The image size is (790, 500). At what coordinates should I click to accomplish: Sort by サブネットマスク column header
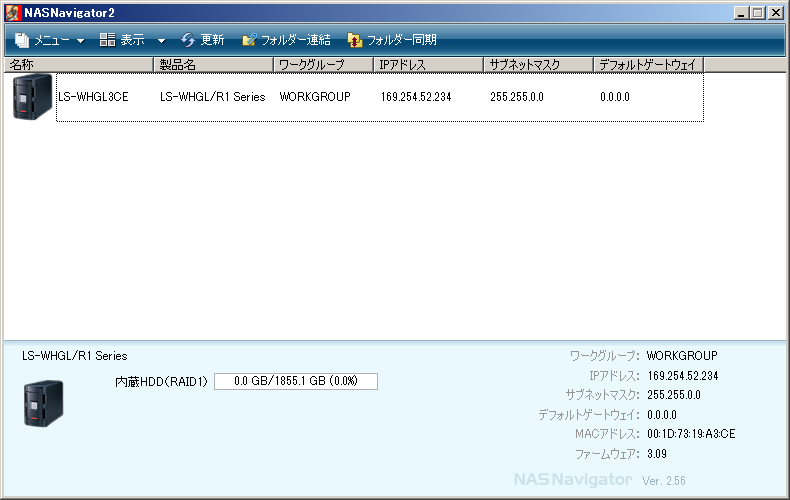539,65
